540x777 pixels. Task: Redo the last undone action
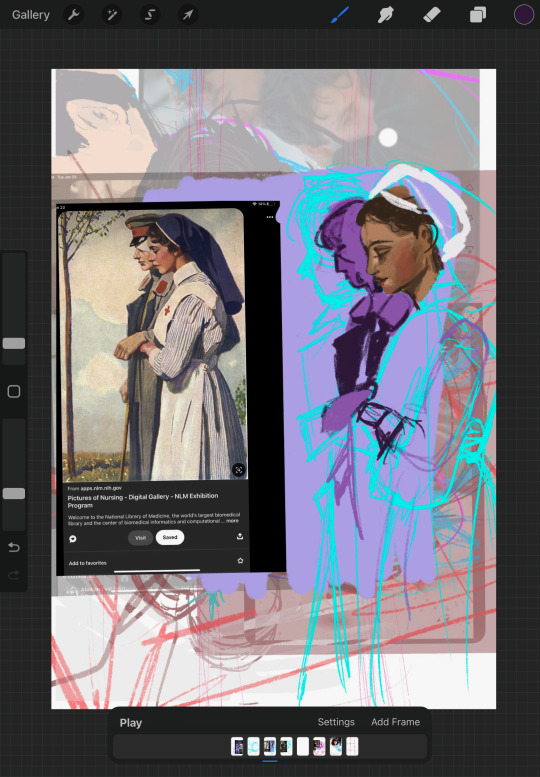point(14,575)
